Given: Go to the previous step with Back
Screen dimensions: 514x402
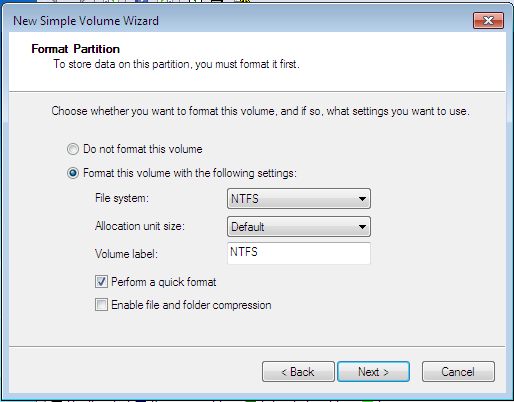Looking at the screenshot, I should click(298, 371).
